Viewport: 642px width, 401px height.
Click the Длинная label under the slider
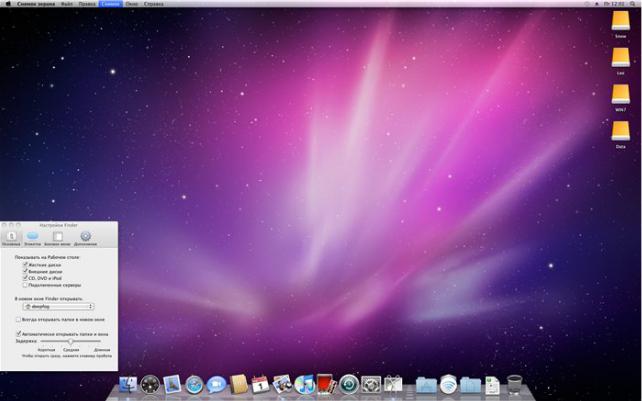click(102, 350)
